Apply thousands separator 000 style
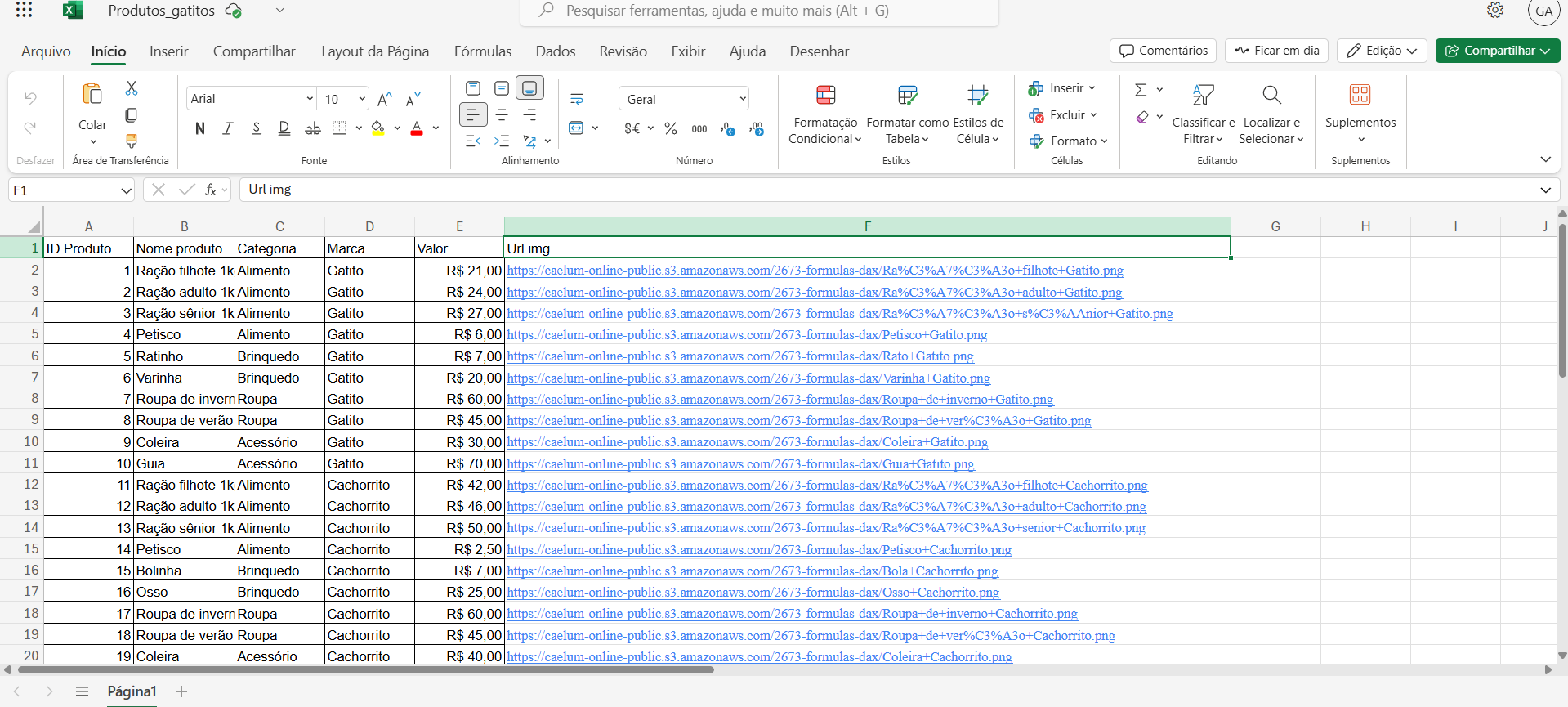The width and height of the screenshot is (1568, 707). pyautogui.click(x=699, y=128)
